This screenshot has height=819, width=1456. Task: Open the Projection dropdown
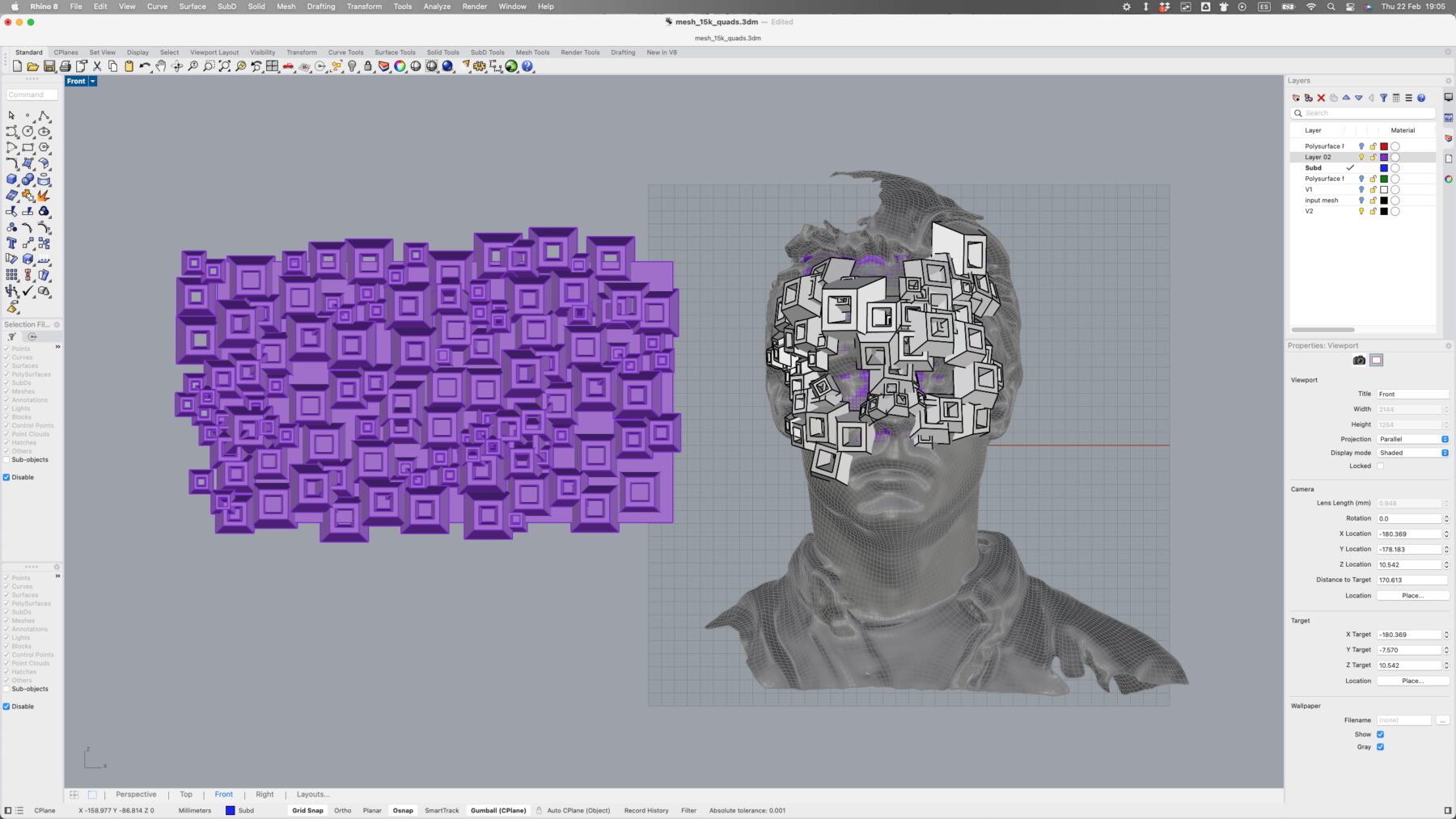point(1413,439)
